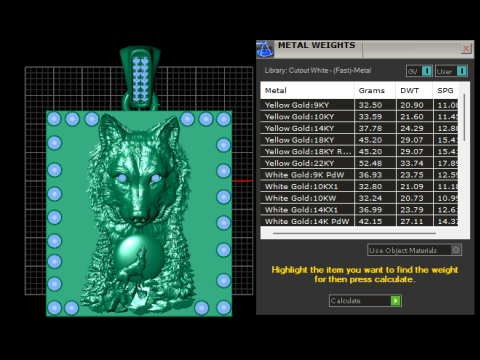
Task: Click the DWT column header
Action: point(414,90)
